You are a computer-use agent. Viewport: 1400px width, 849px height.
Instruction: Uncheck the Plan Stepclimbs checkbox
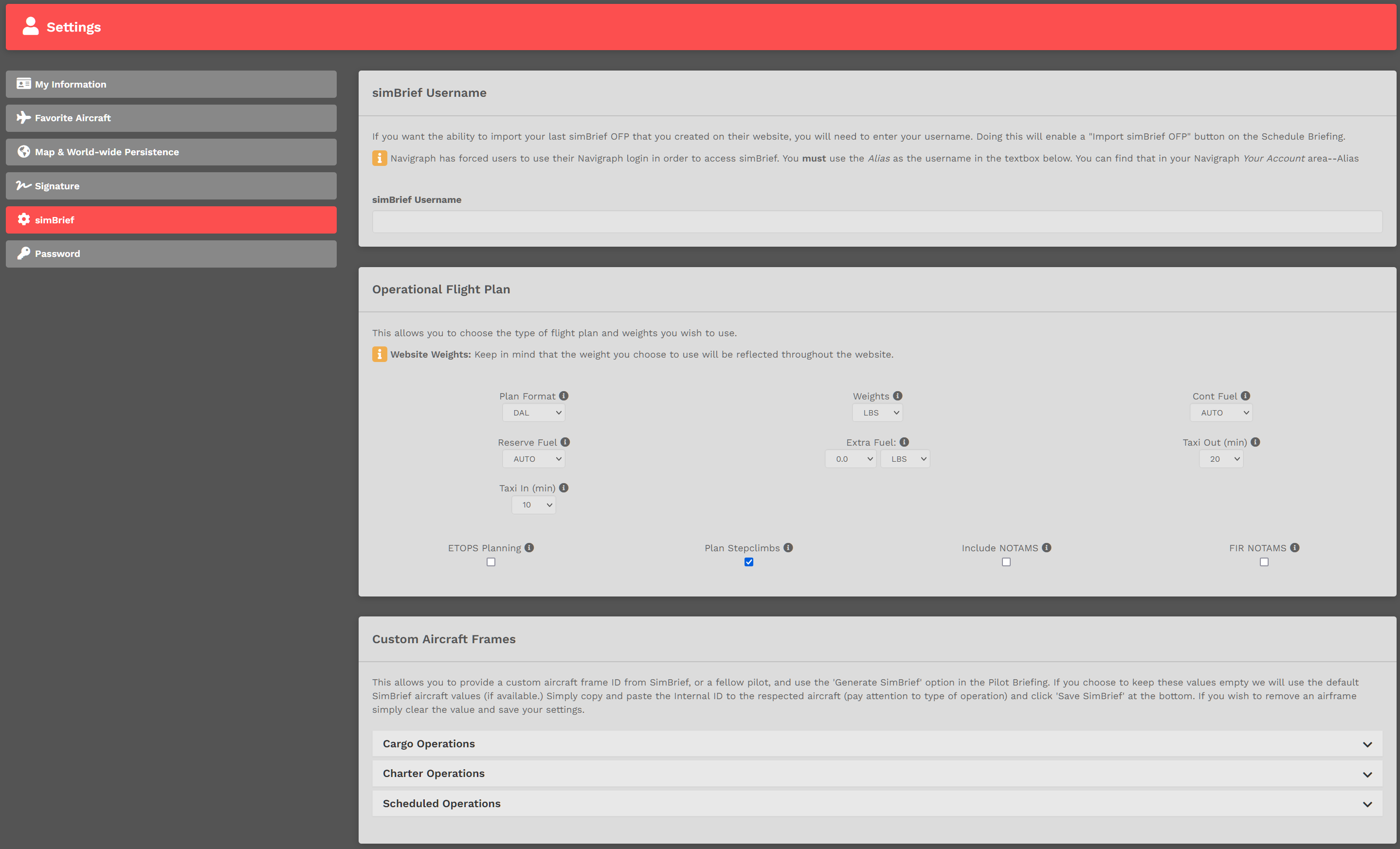click(x=749, y=562)
